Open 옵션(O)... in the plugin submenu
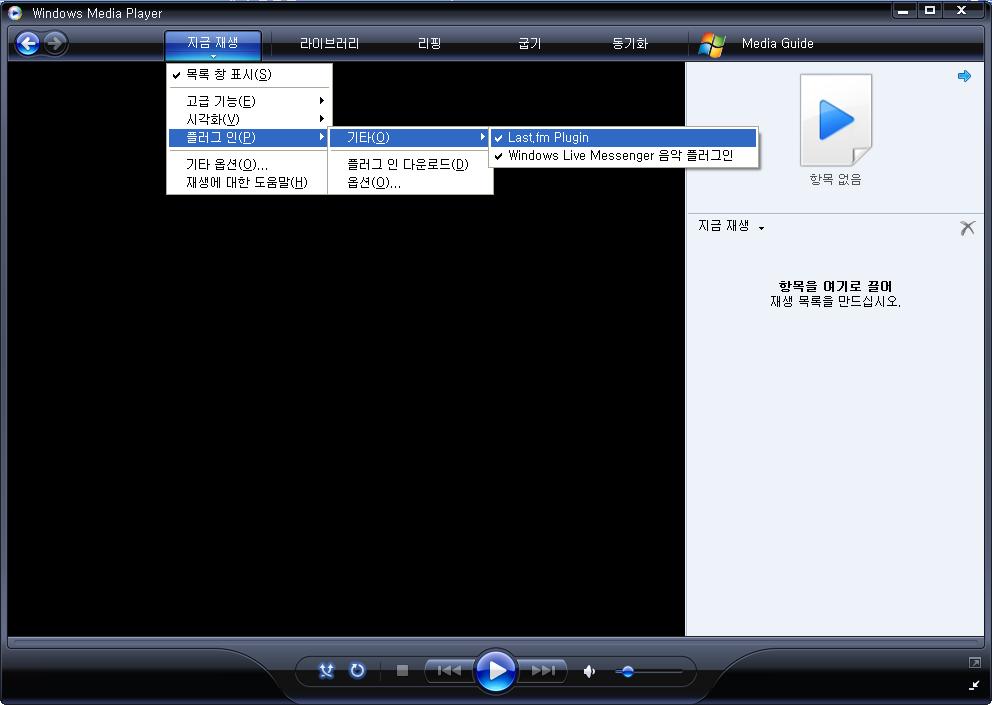The height and width of the screenshot is (705, 992). click(x=409, y=183)
